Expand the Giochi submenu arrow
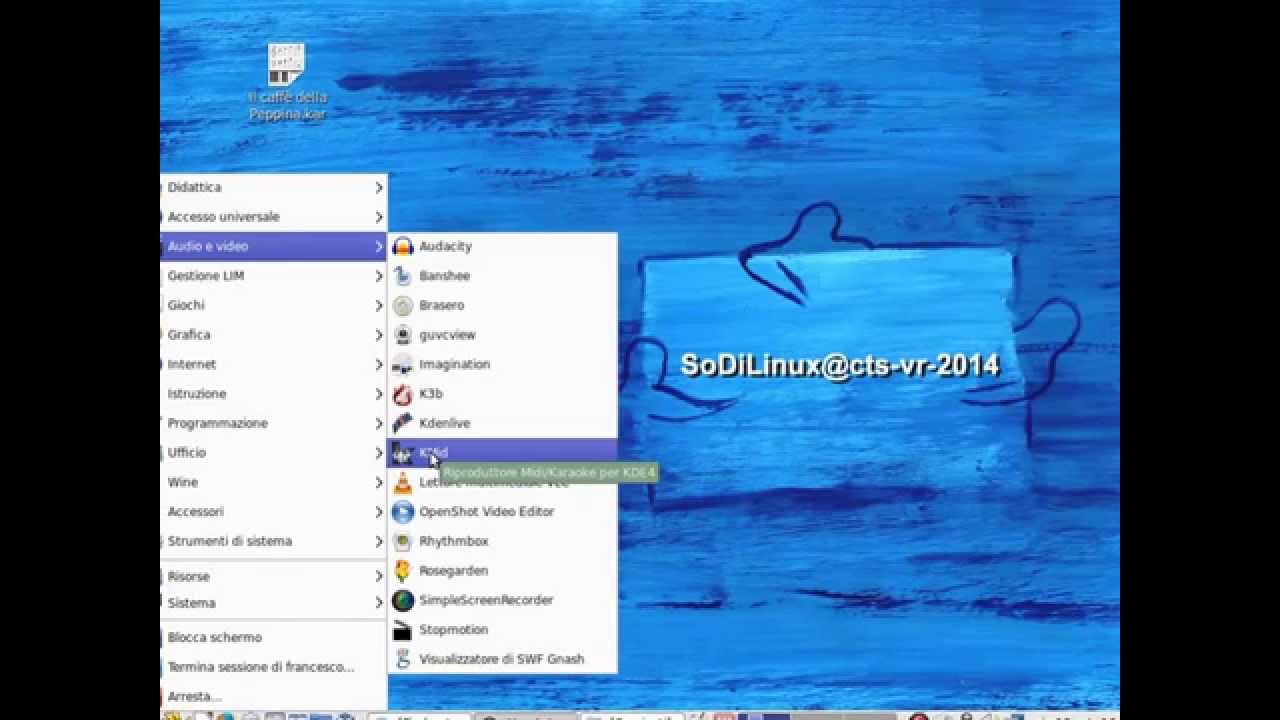1280x720 pixels. click(379, 305)
